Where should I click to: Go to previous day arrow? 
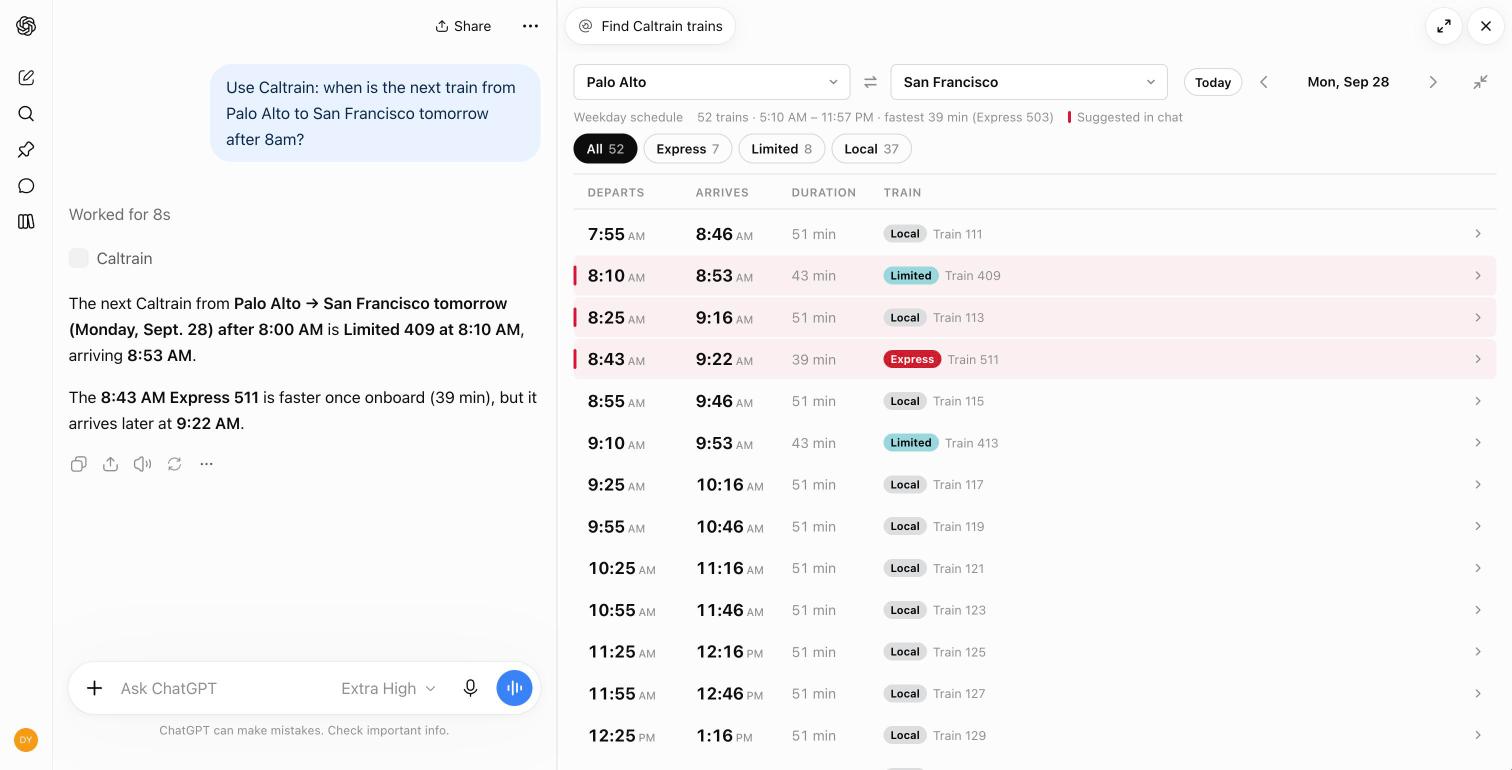tap(1264, 82)
